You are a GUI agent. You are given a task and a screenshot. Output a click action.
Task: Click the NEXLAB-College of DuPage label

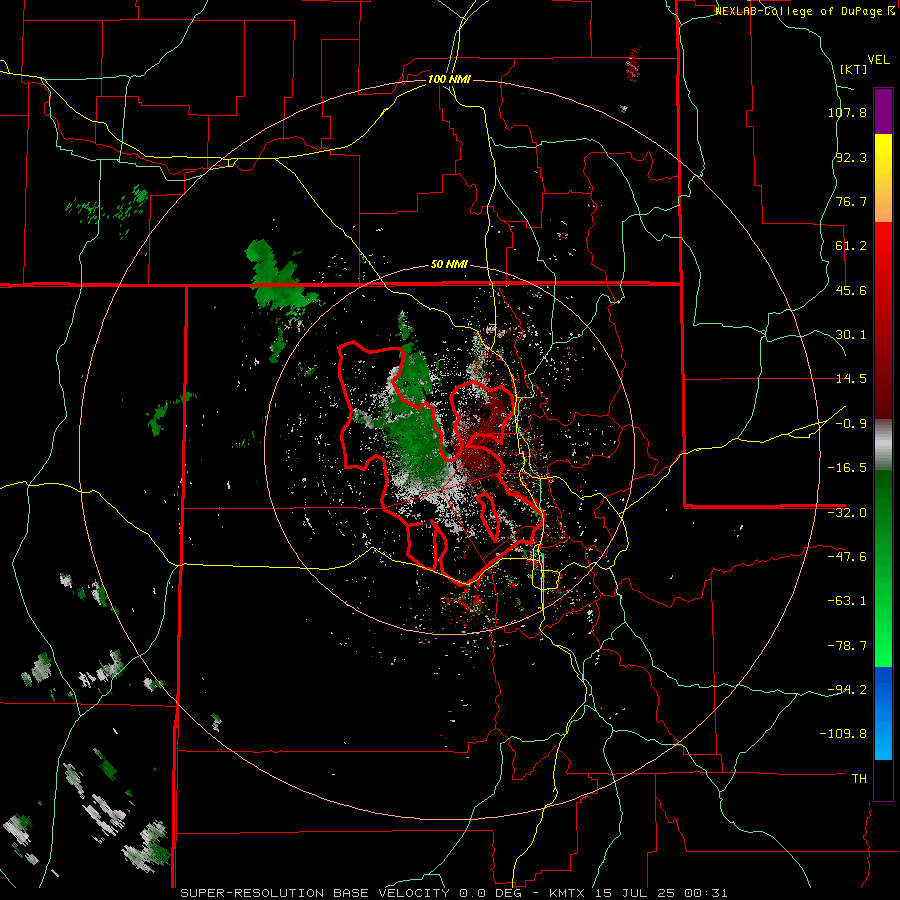click(800, 11)
